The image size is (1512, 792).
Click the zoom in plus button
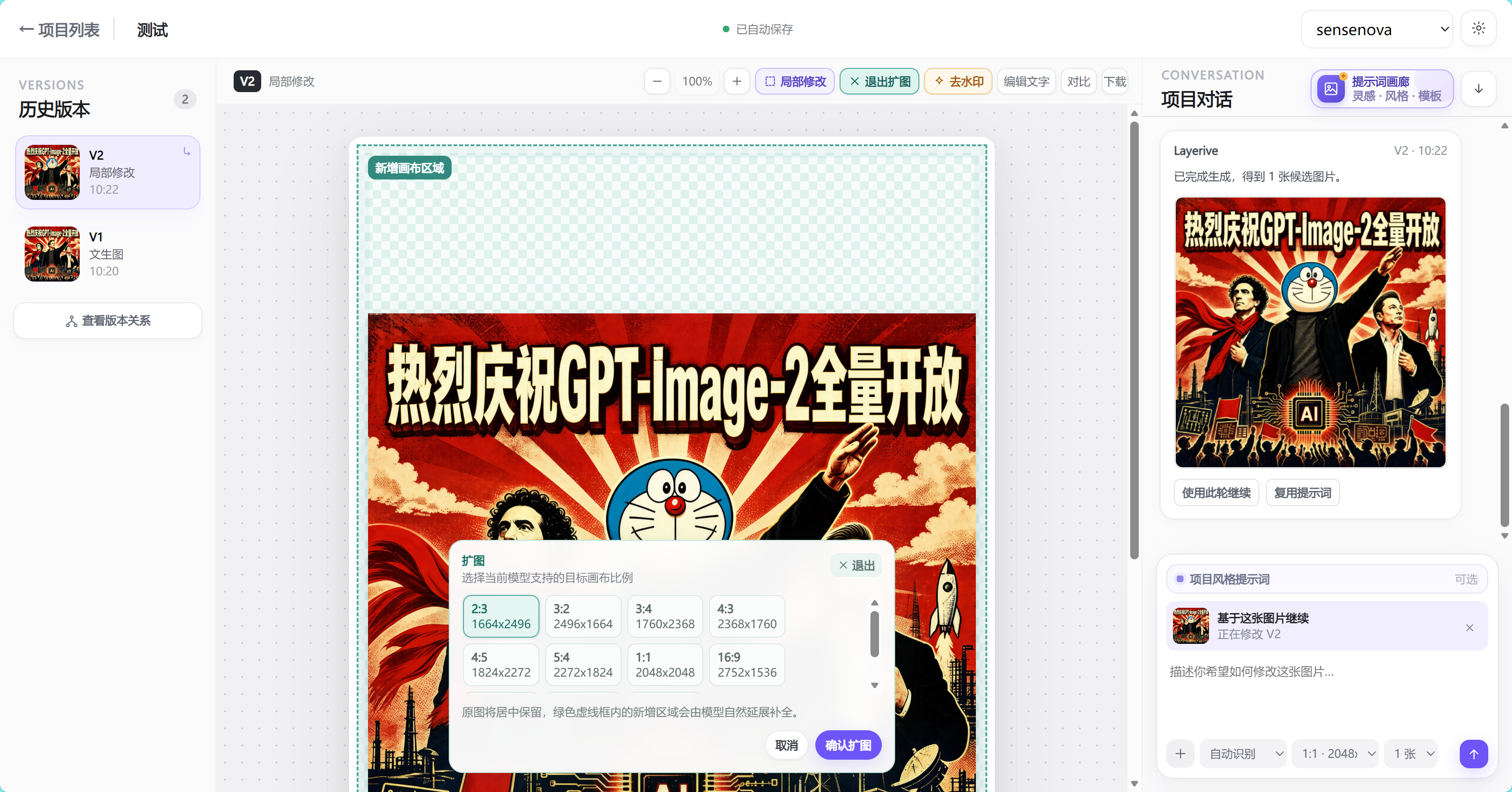click(x=737, y=82)
